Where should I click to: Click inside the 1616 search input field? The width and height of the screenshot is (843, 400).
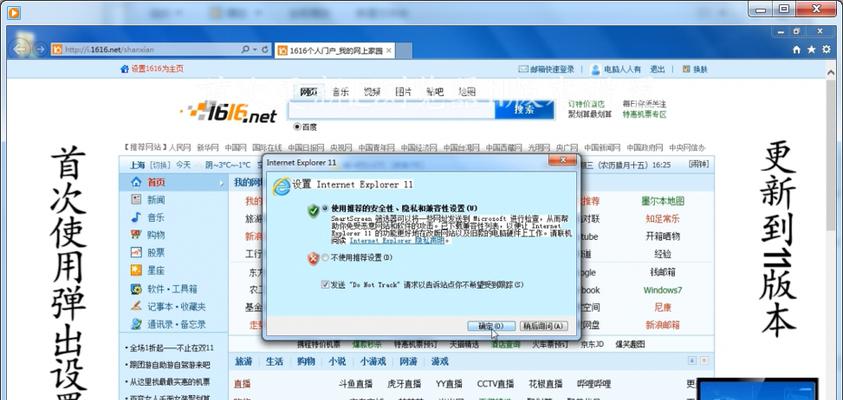coord(391,110)
